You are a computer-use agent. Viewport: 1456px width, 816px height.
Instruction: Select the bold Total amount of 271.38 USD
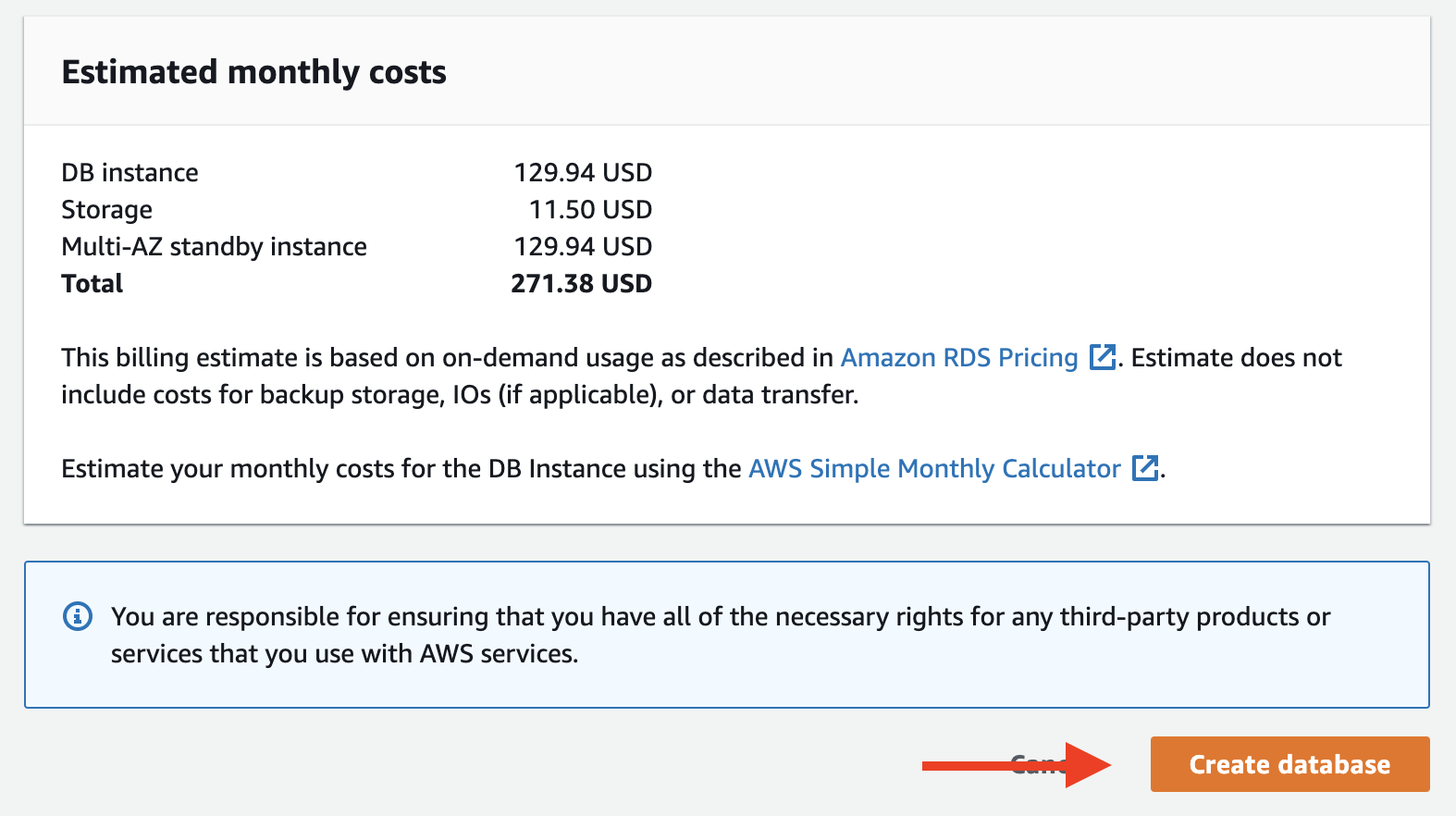click(x=582, y=283)
